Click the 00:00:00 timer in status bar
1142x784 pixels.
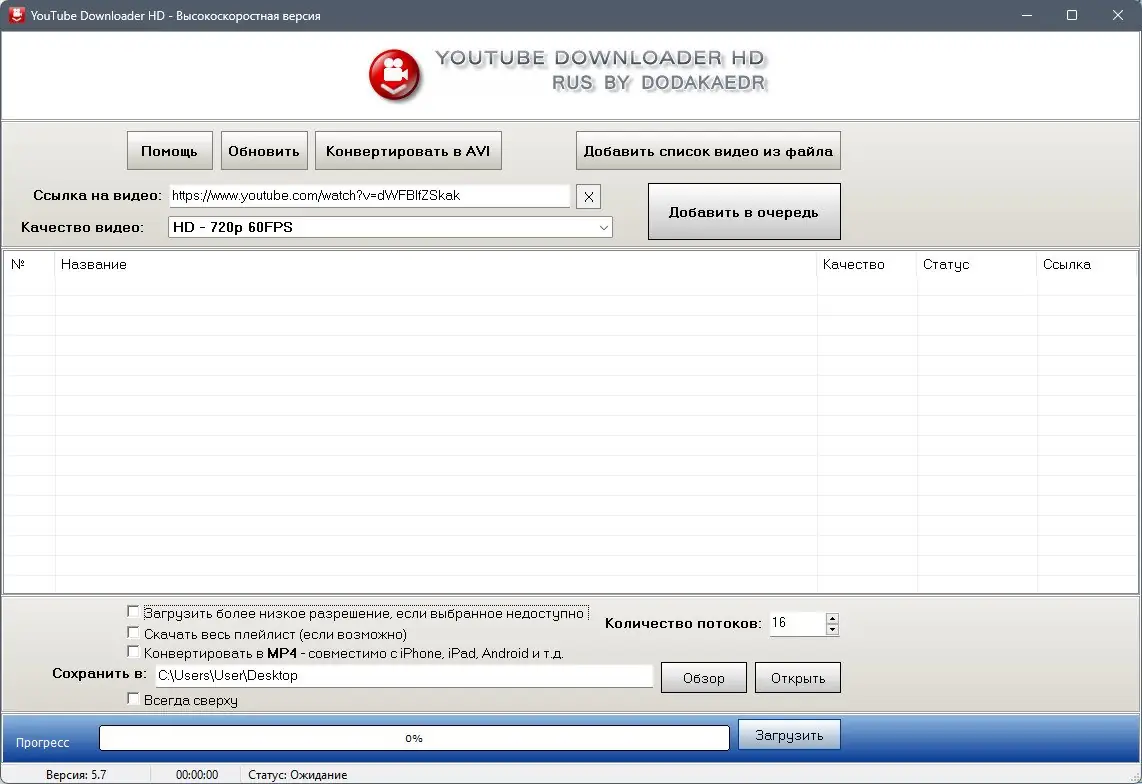click(x=197, y=775)
